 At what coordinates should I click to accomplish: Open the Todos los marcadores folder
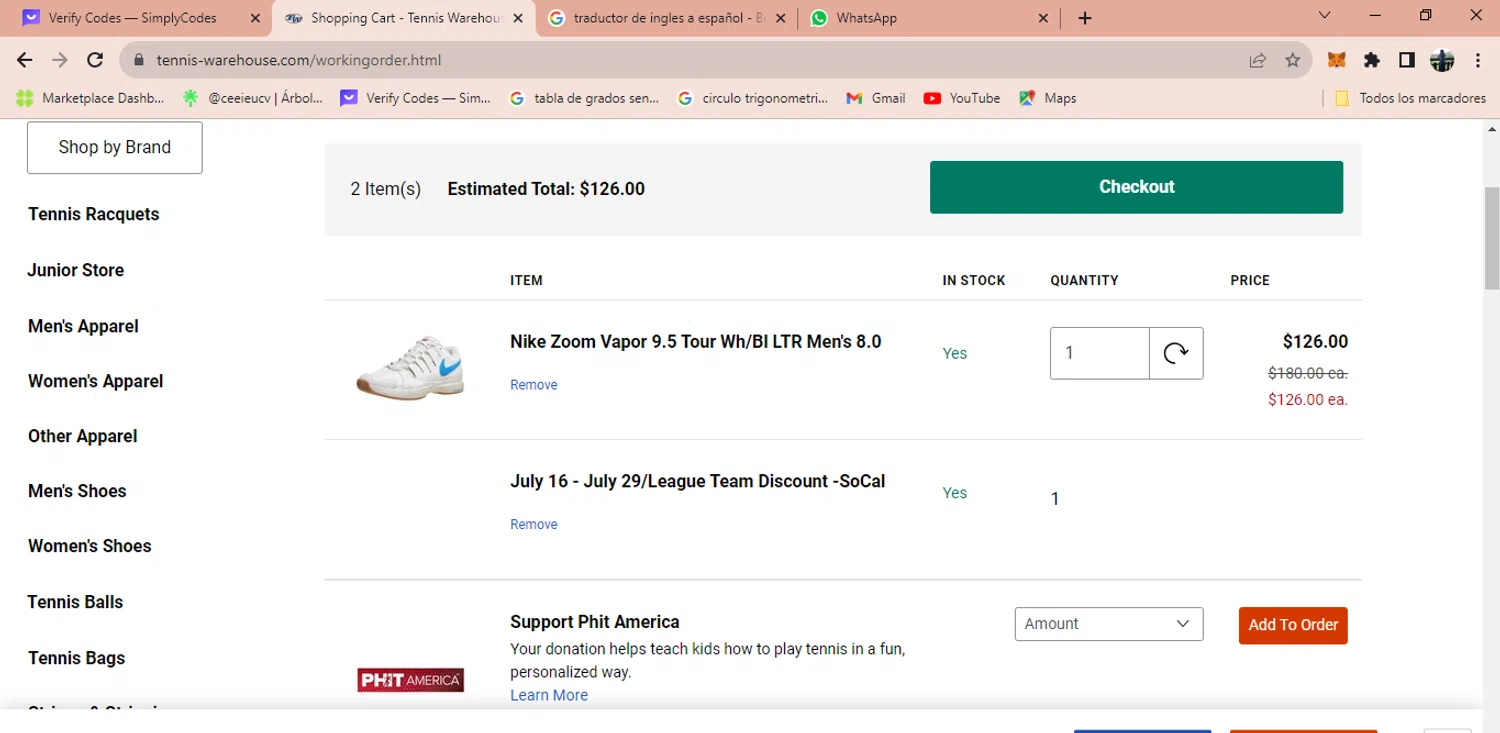[x=1410, y=98]
